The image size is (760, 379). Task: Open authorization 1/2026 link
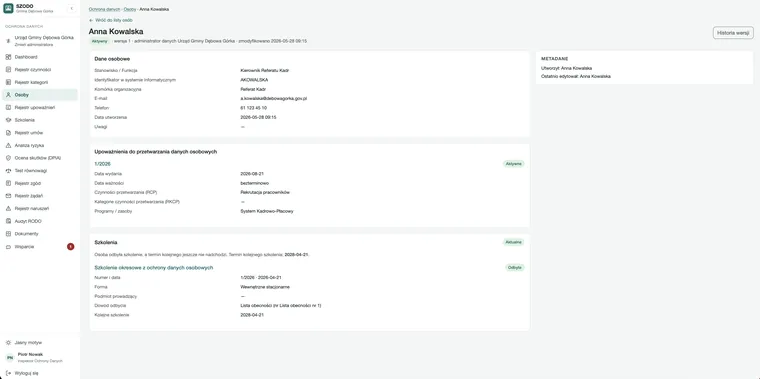click(102, 164)
